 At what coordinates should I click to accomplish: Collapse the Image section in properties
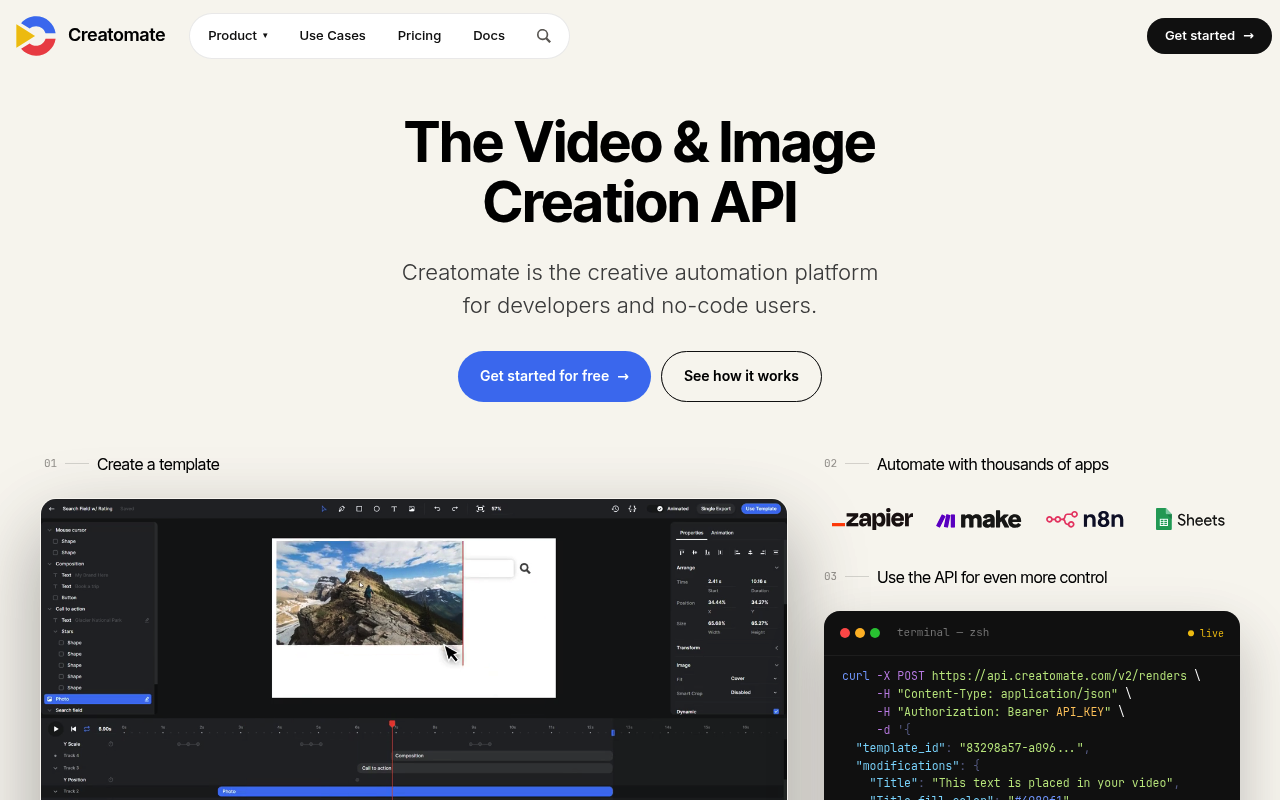[777, 665]
